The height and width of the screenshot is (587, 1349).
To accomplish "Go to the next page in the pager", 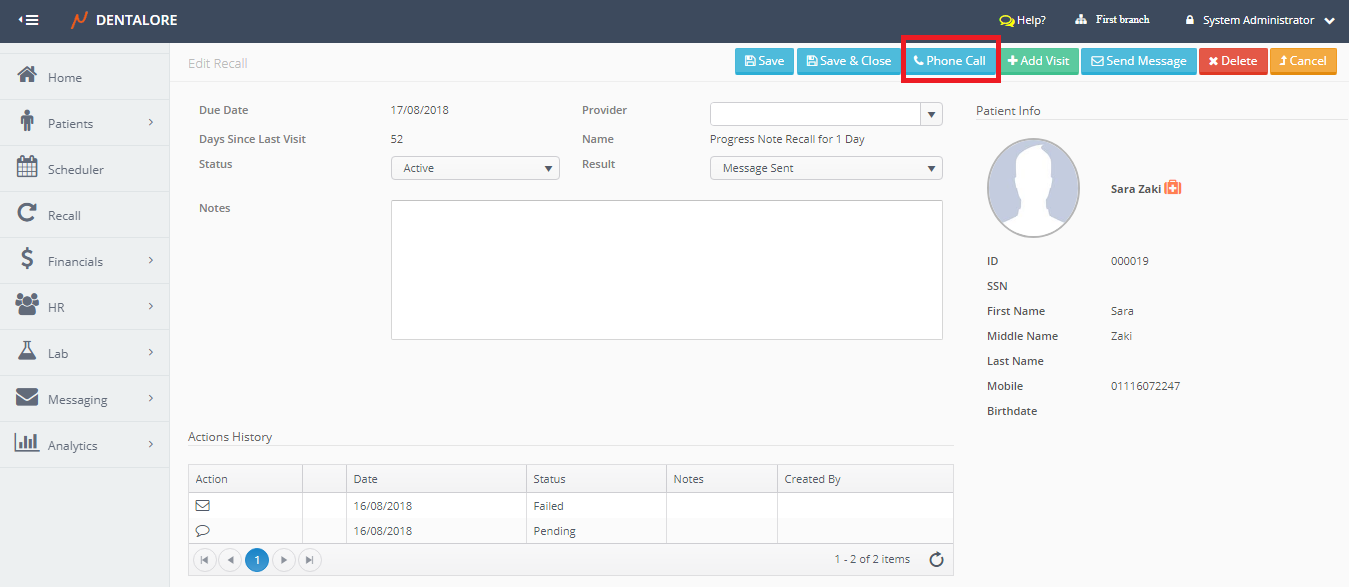I will coord(284,560).
